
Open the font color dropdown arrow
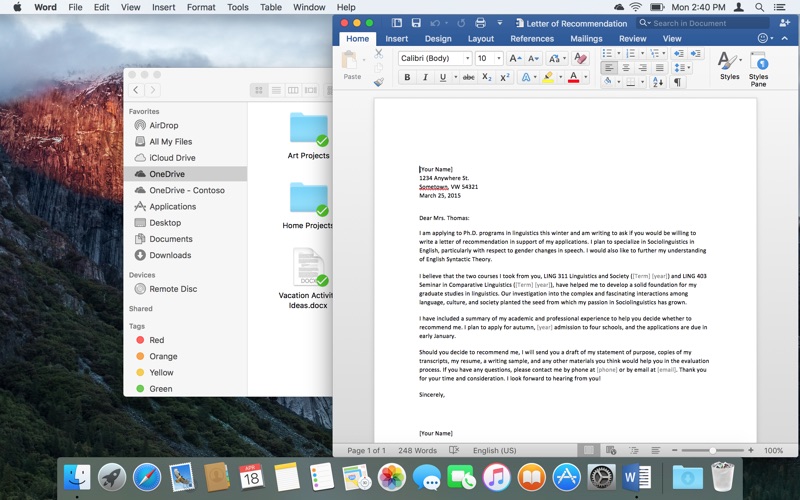pyautogui.click(x=586, y=78)
